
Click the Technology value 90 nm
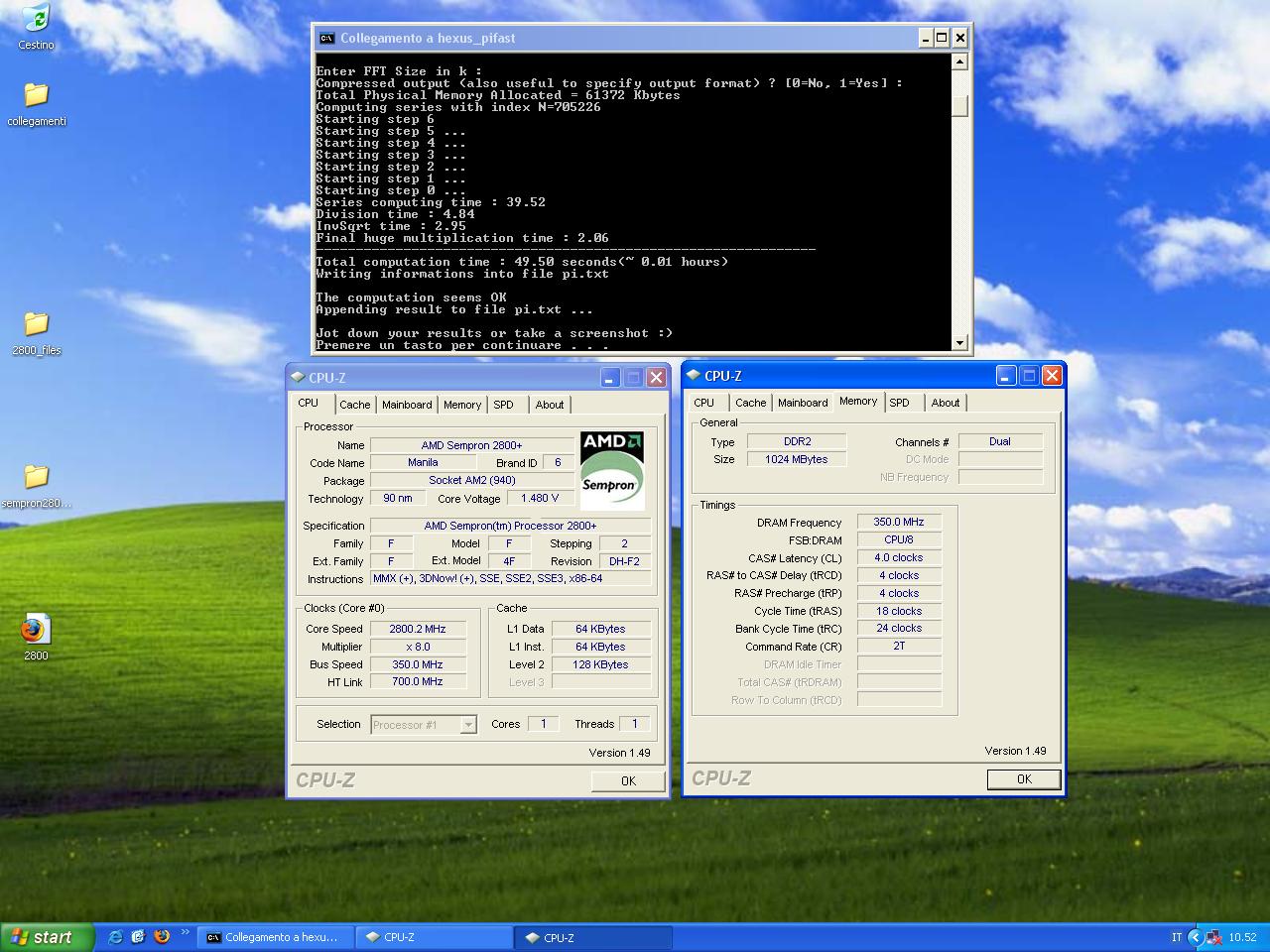398,498
